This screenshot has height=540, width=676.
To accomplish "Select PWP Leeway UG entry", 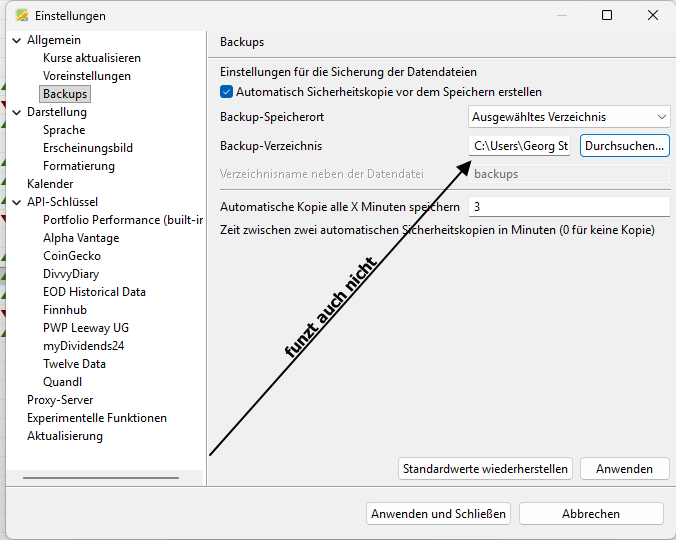I will click(x=86, y=328).
